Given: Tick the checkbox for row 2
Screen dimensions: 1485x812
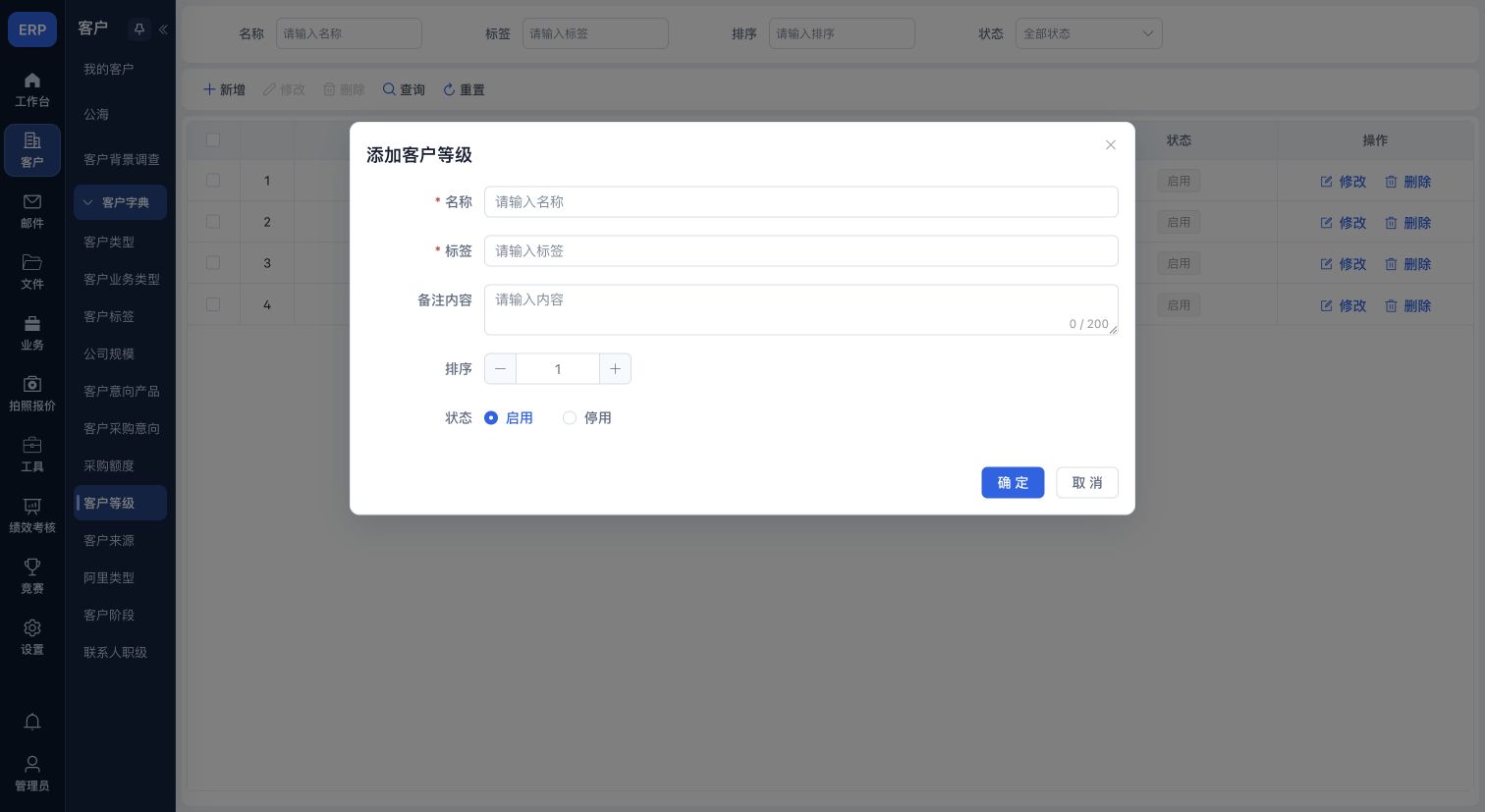Looking at the screenshot, I should click(x=213, y=222).
